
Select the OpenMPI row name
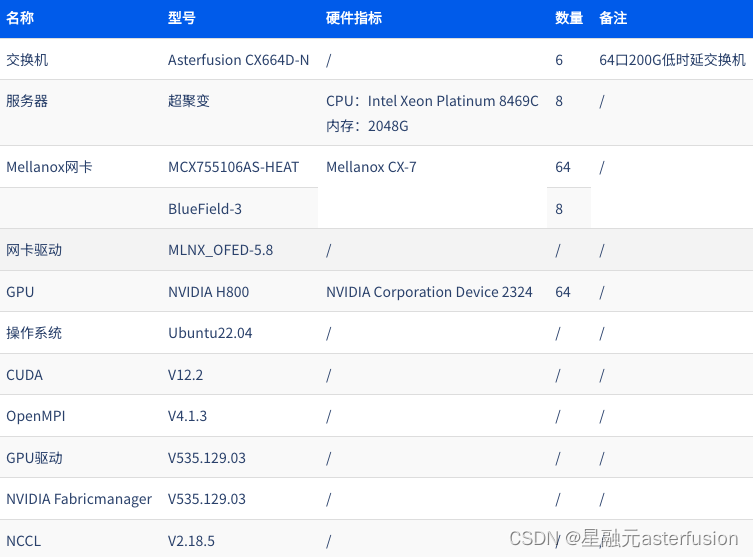[36, 416]
